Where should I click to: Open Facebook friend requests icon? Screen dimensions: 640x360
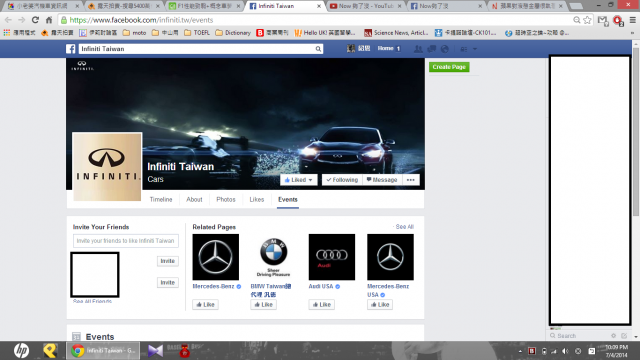pos(418,49)
